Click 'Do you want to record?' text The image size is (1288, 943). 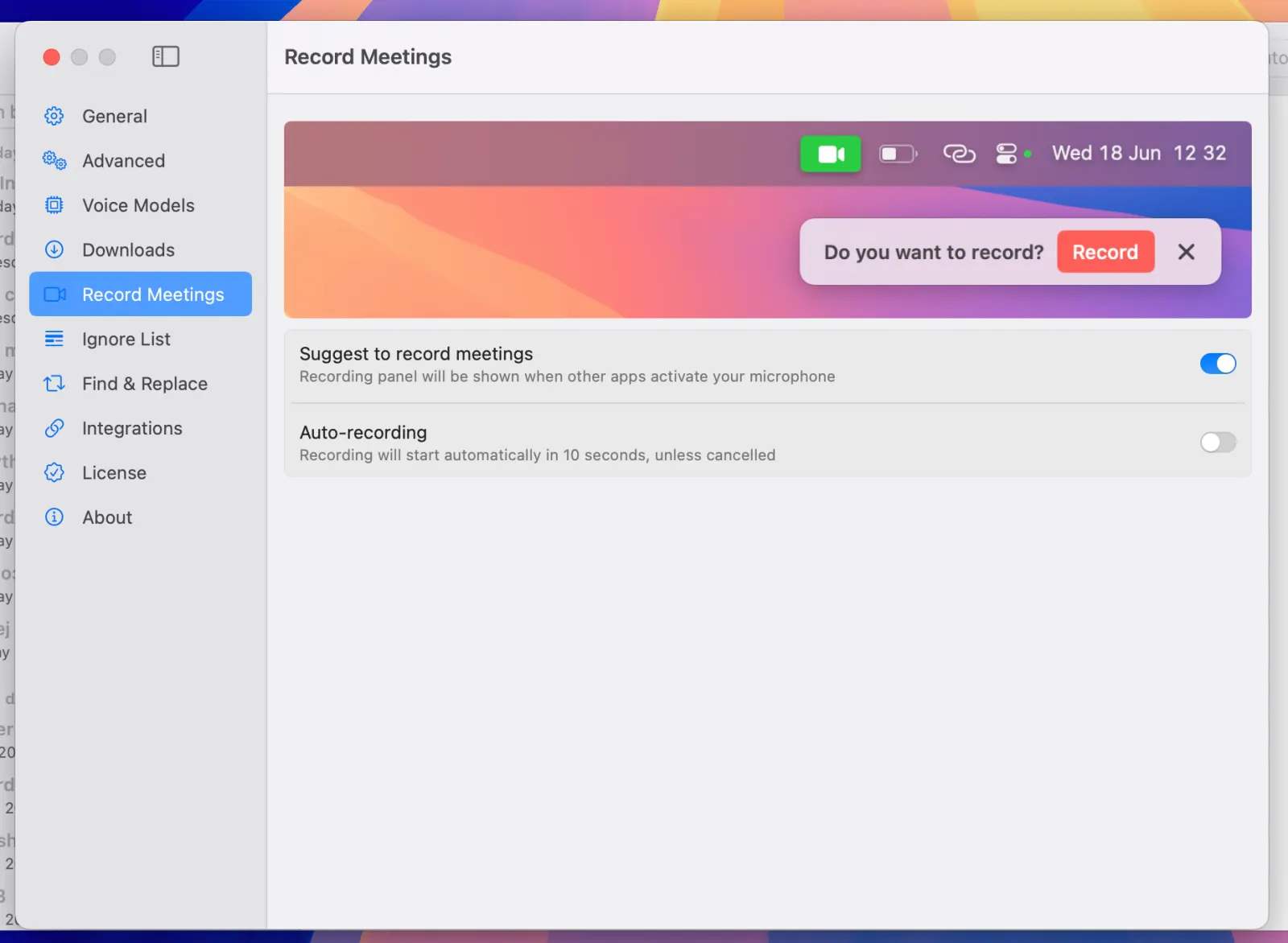pyautogui.click(x=934, y=252)
